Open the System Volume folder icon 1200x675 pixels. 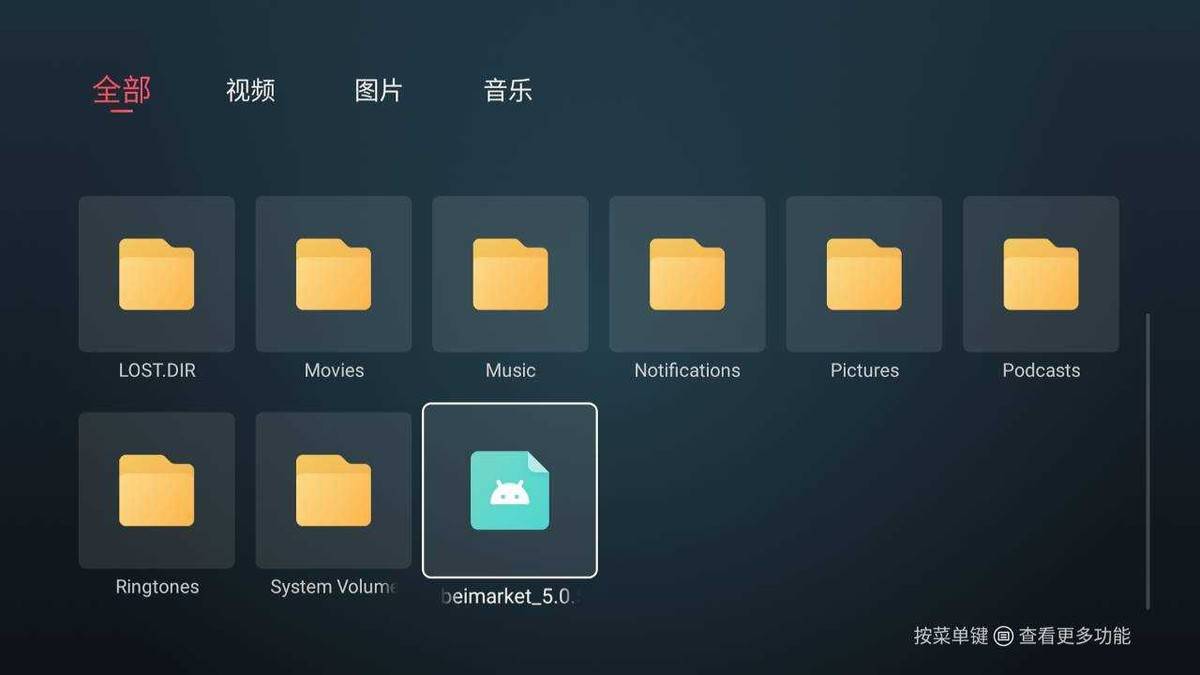(x=334, y=490)
